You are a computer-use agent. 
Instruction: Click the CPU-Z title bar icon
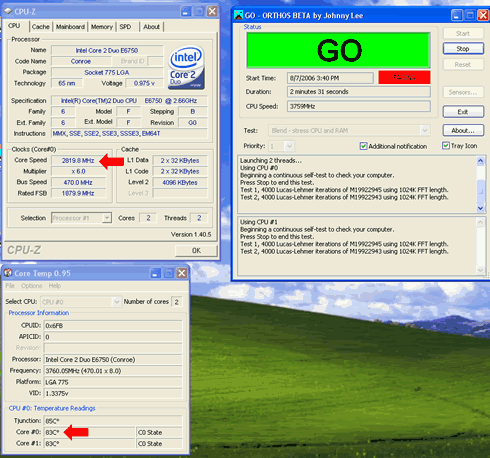8,11
